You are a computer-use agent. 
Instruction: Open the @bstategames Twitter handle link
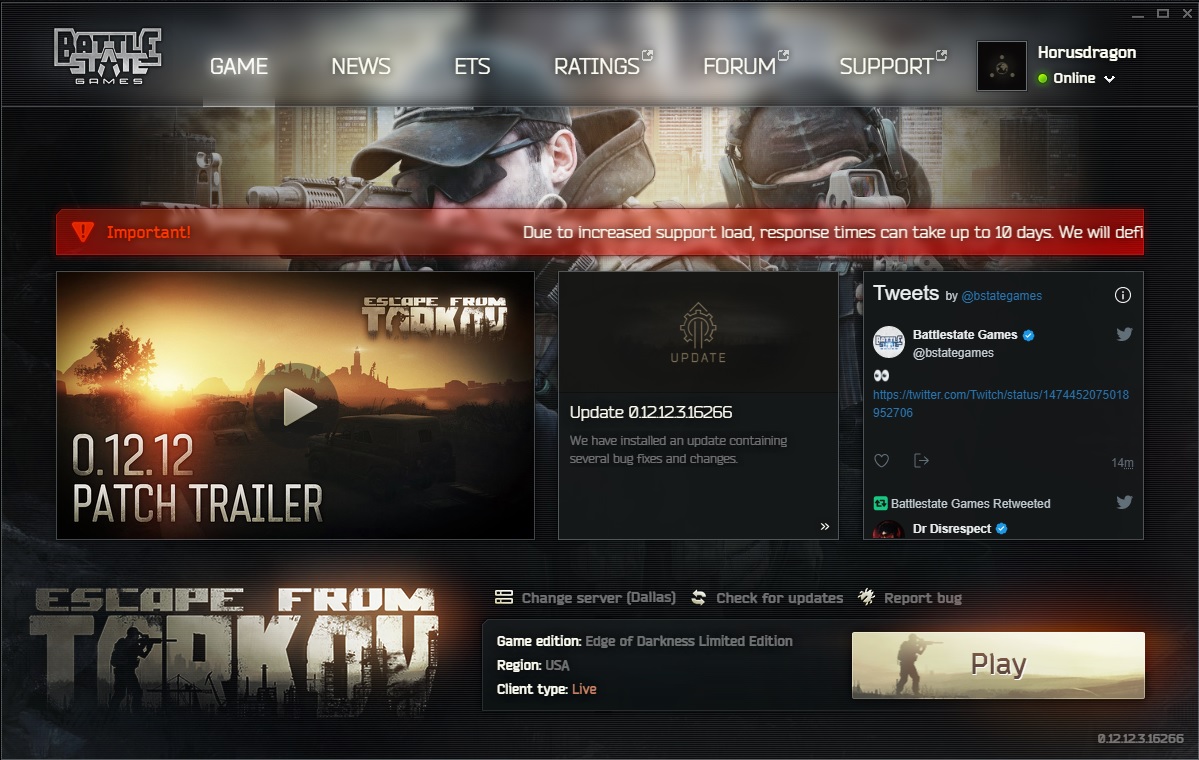(x=1001, y=296)
